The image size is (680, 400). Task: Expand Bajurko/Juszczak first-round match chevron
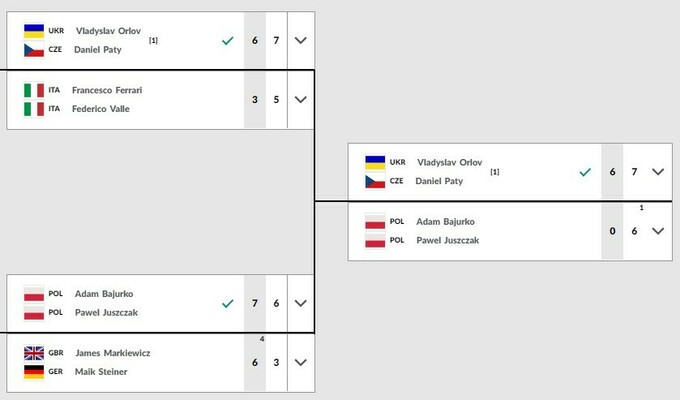pos(300,303)
